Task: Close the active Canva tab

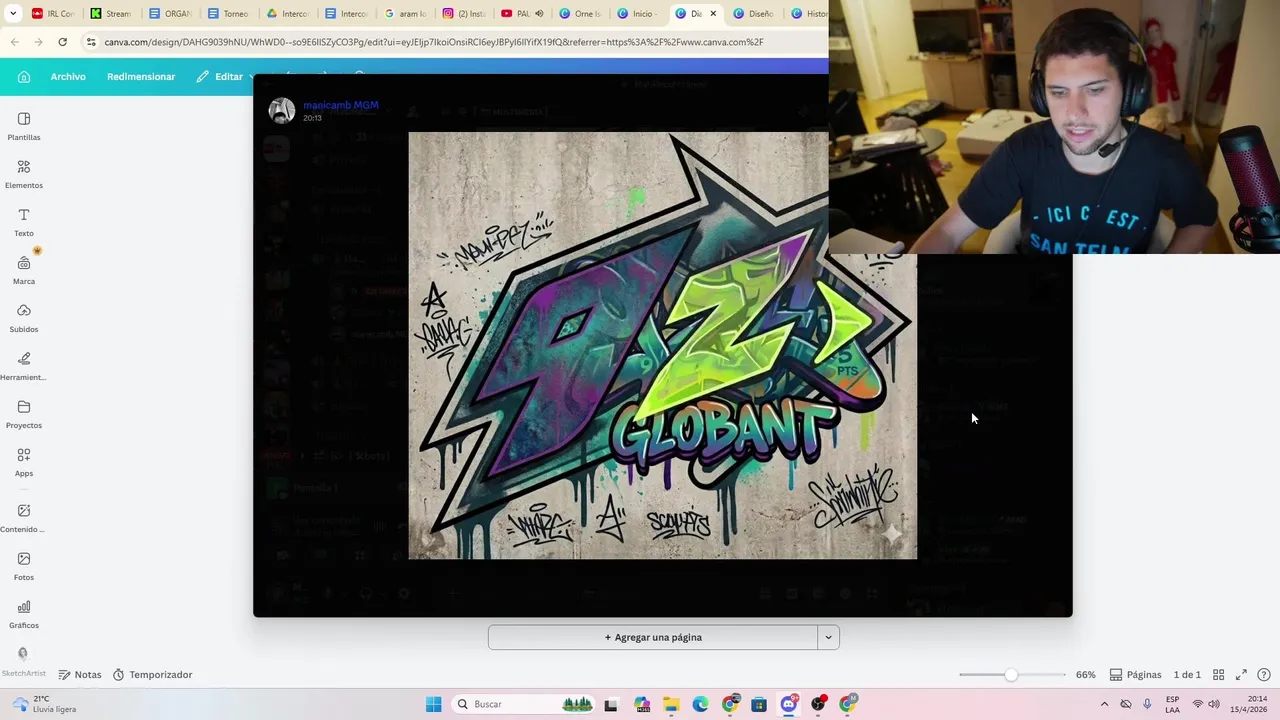Action: coord(713,14)
